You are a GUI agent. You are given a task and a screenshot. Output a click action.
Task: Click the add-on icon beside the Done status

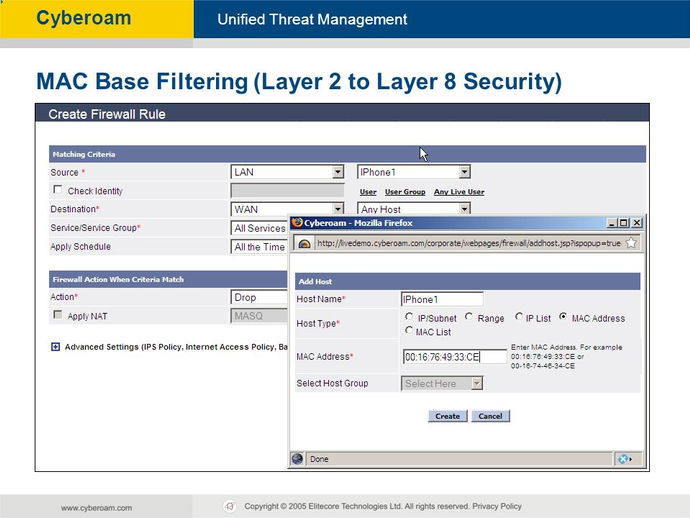click(x=624, y=459)
